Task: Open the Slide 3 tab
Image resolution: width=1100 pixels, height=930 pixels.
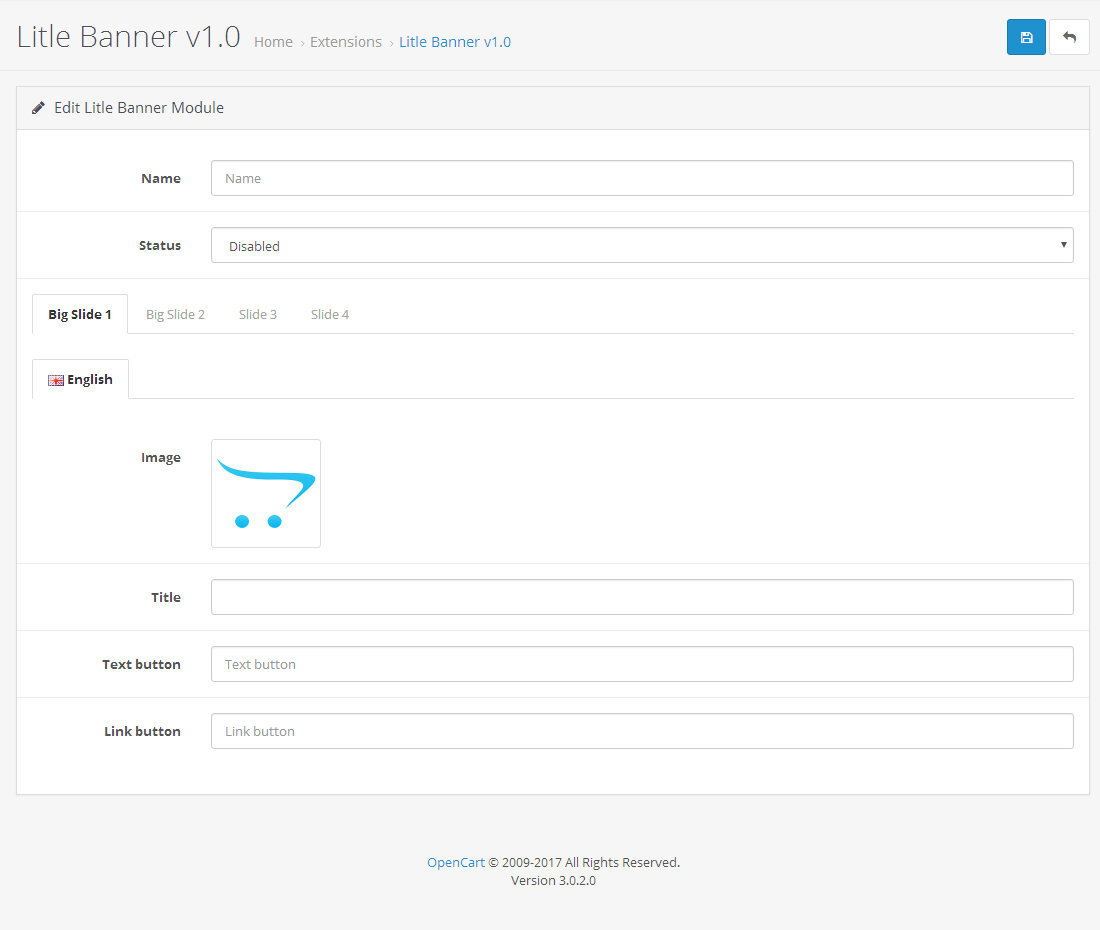Action: pyautogui.click(x=258, y=314)
